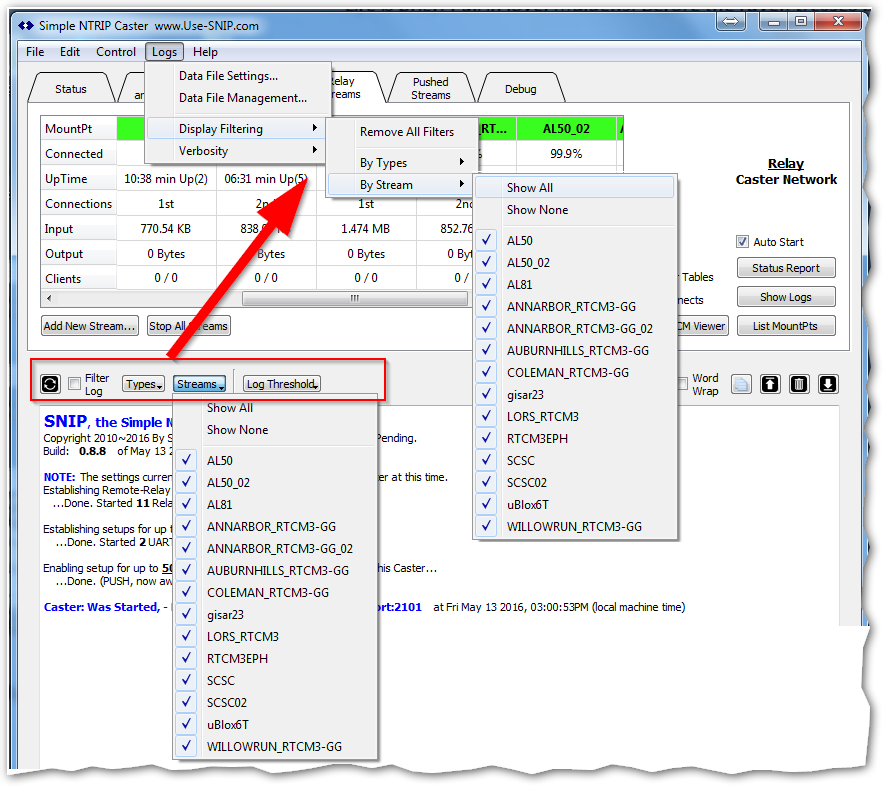The image size is (883, 786).
Task: Click the SNIP app icon in title bar
Action: click(26, 24)
